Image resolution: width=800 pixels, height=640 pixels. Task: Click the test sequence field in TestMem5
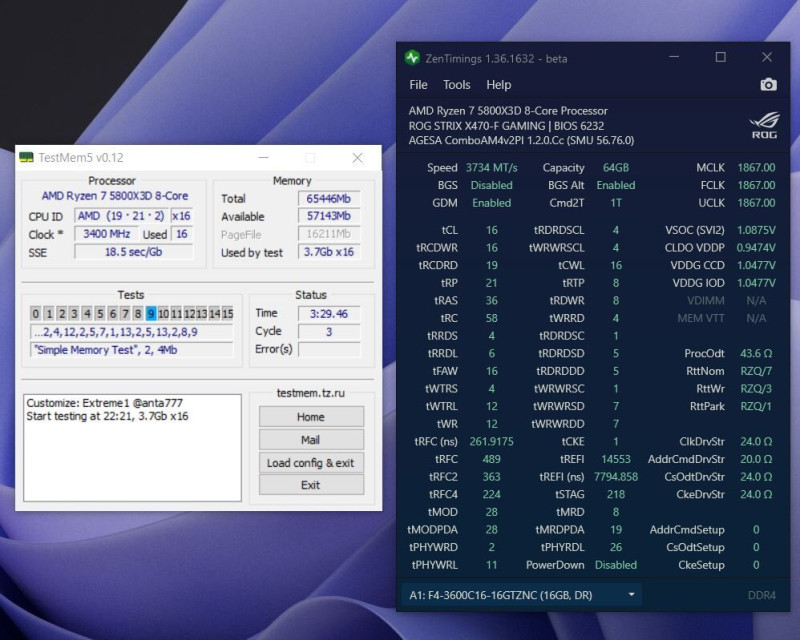132,332
